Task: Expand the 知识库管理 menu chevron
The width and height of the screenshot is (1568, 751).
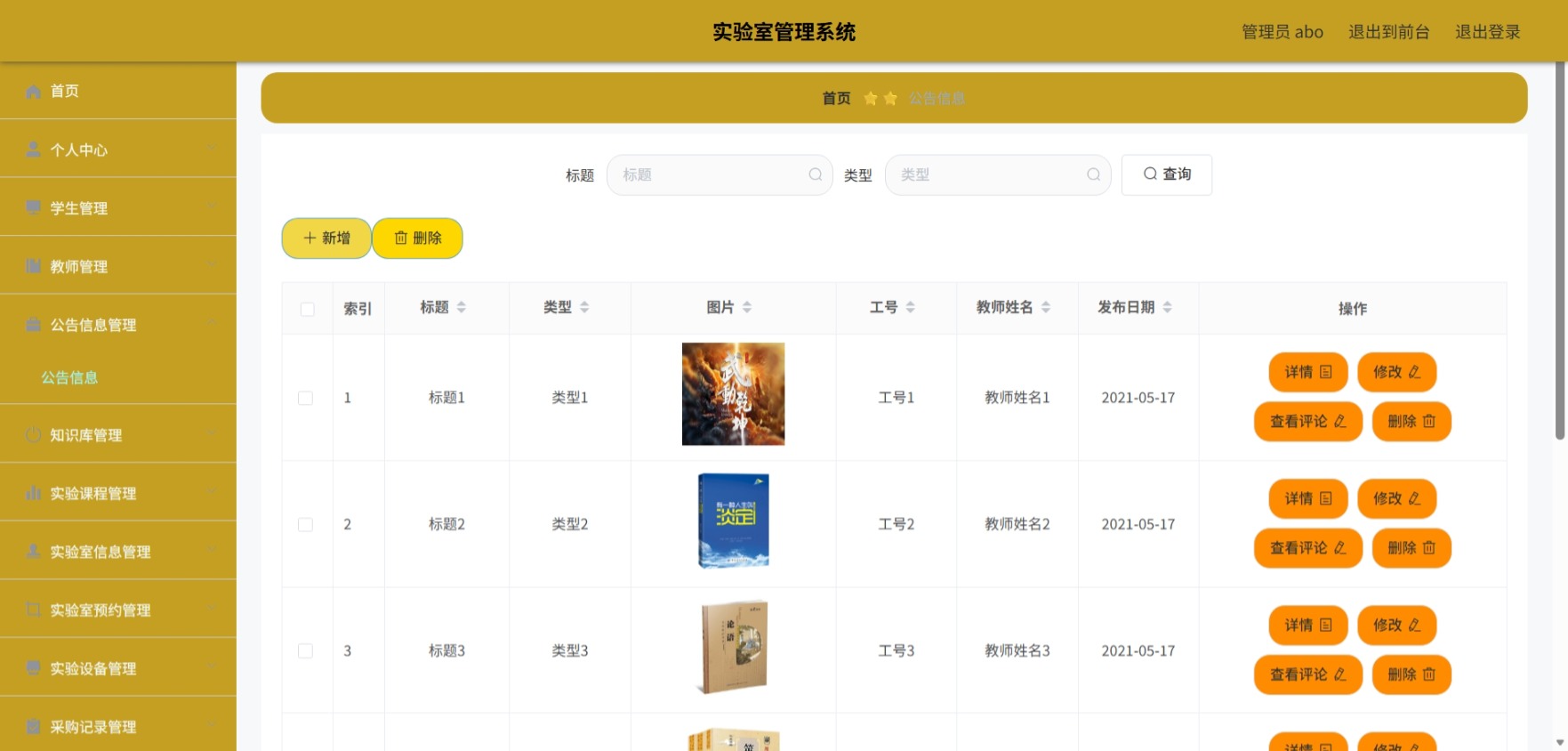Action: (211, 433)
